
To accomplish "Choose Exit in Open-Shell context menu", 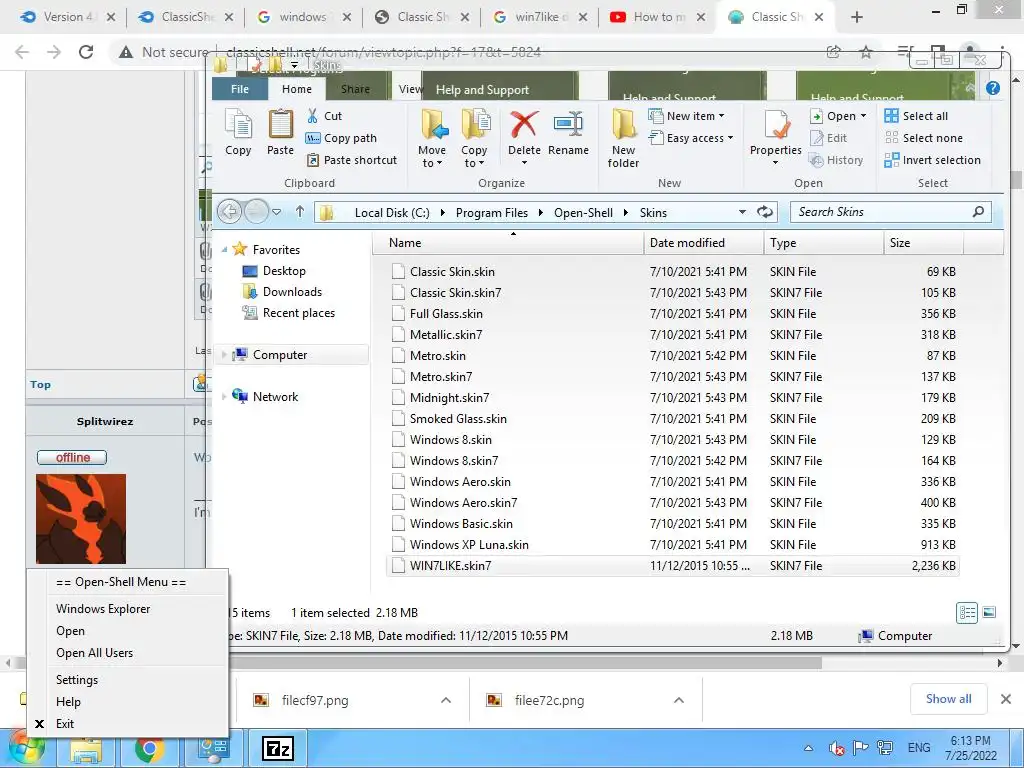I will (x=65, y=724).
